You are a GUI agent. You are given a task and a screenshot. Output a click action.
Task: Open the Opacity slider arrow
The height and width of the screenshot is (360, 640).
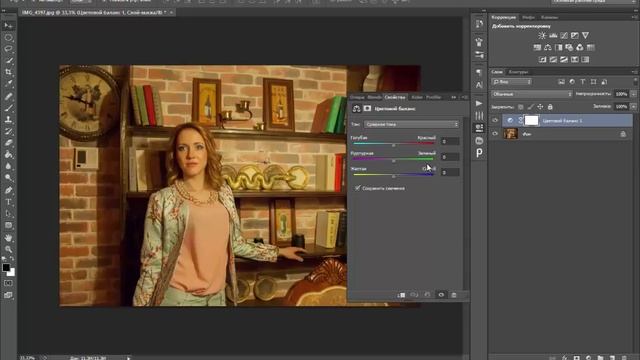633,94
